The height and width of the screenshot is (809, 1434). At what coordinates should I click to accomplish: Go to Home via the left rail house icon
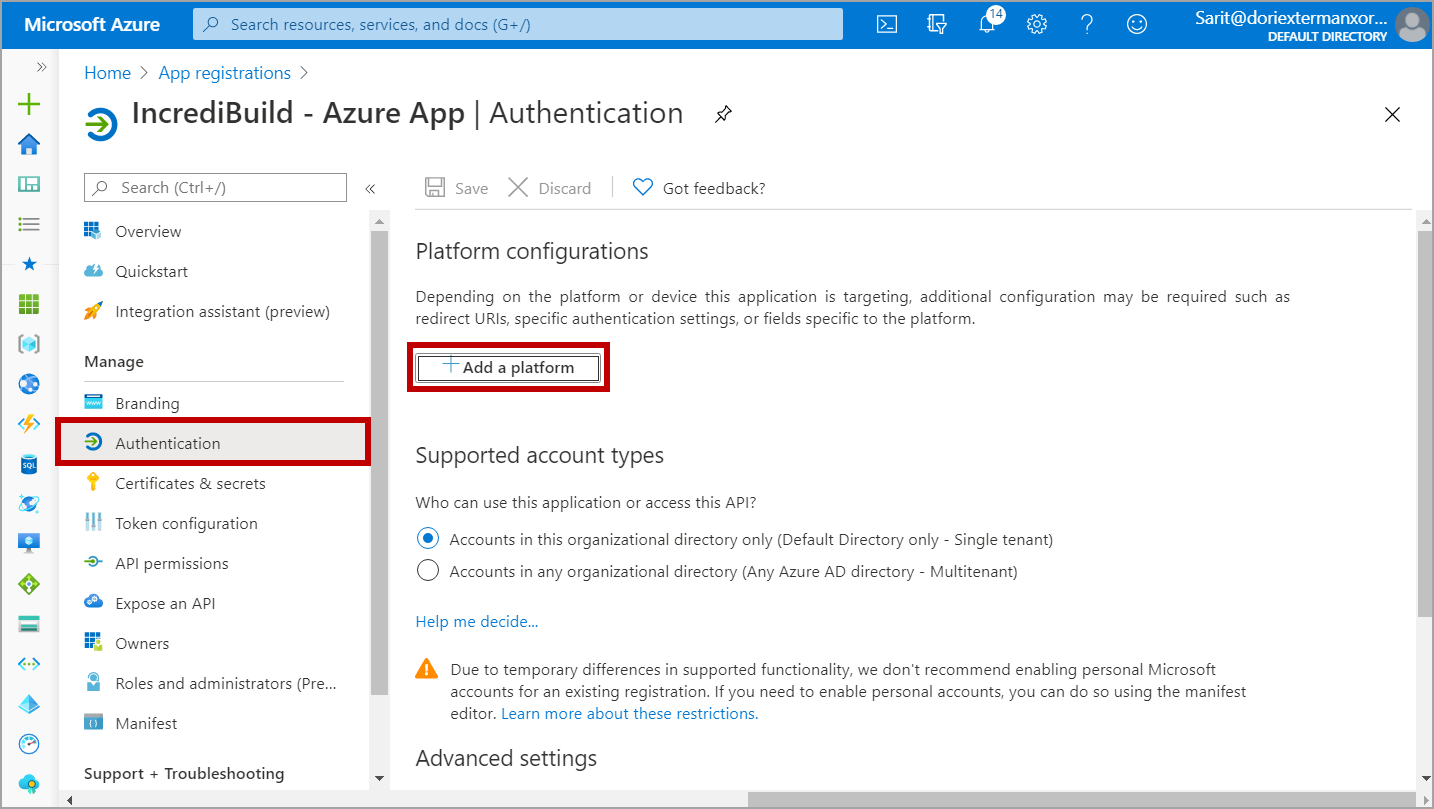29,144
